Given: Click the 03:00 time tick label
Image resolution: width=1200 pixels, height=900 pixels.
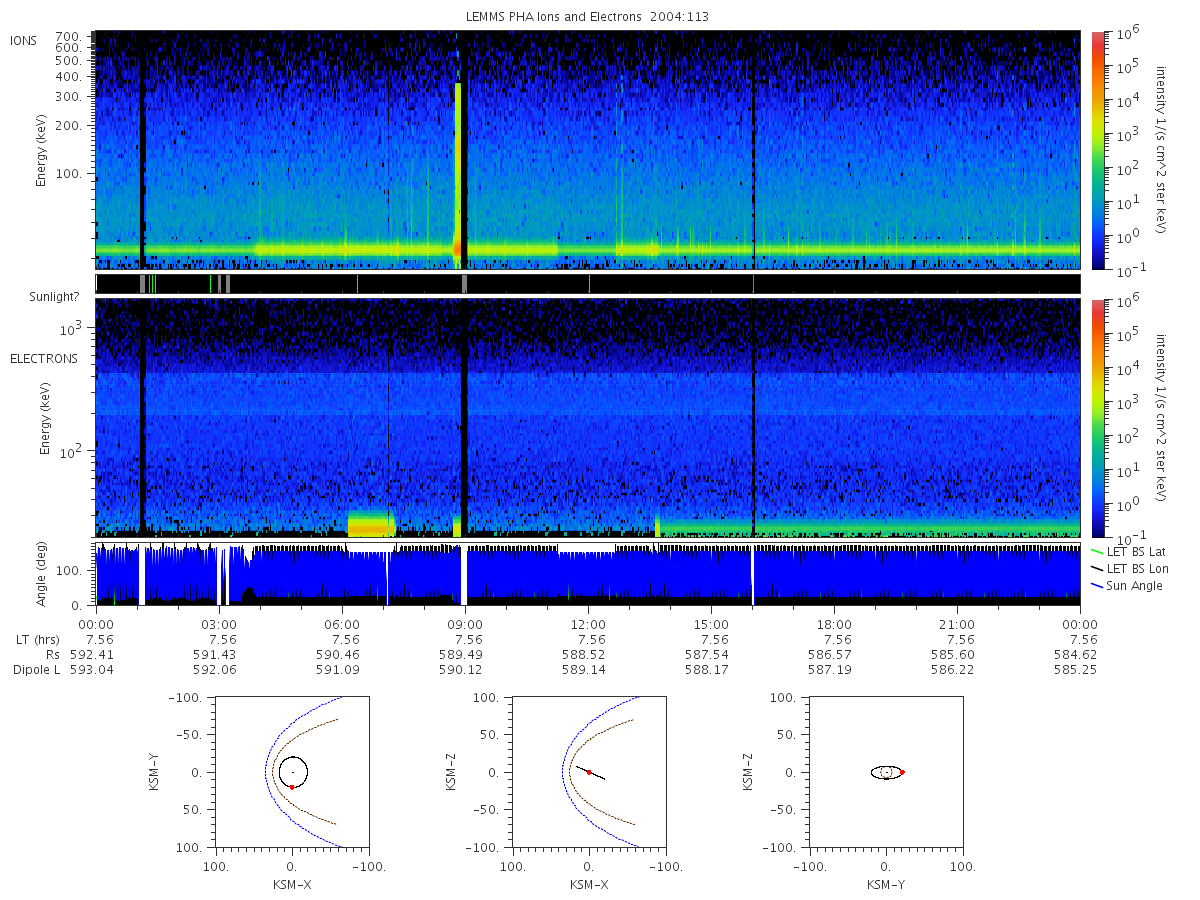Looking at the screenshot, I should pos(219,624).
